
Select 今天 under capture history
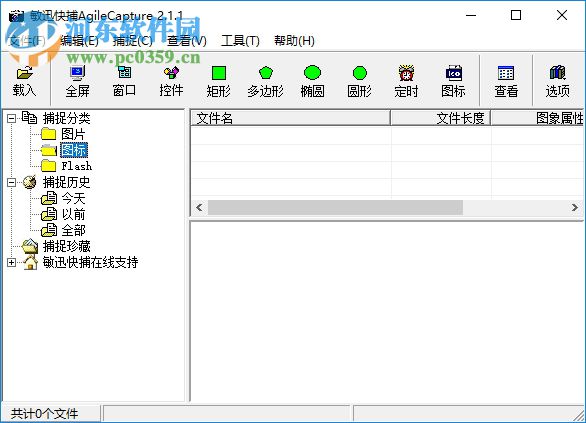tap(73, 198)
